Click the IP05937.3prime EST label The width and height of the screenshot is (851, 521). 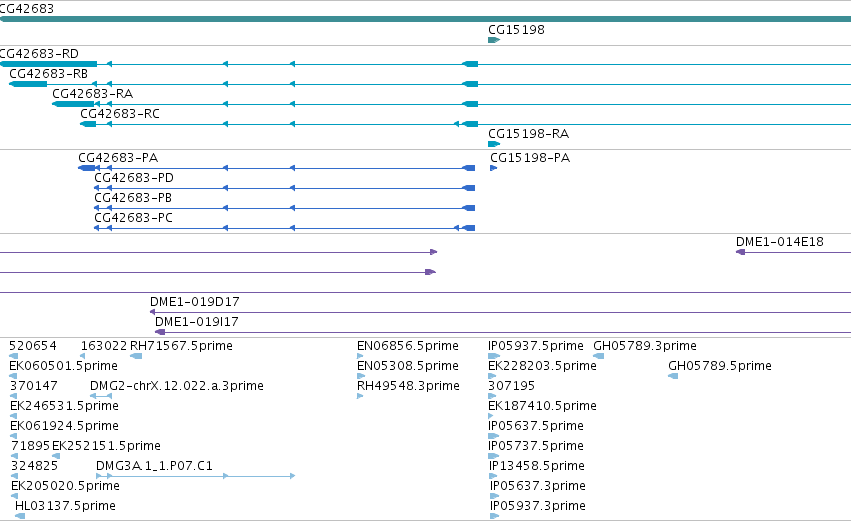pos(537,507)
